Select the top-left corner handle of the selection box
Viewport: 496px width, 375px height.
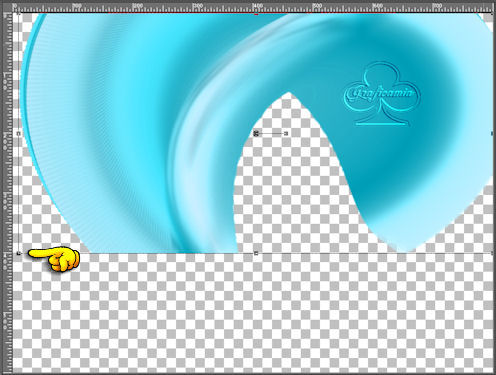tap(19, 13)
